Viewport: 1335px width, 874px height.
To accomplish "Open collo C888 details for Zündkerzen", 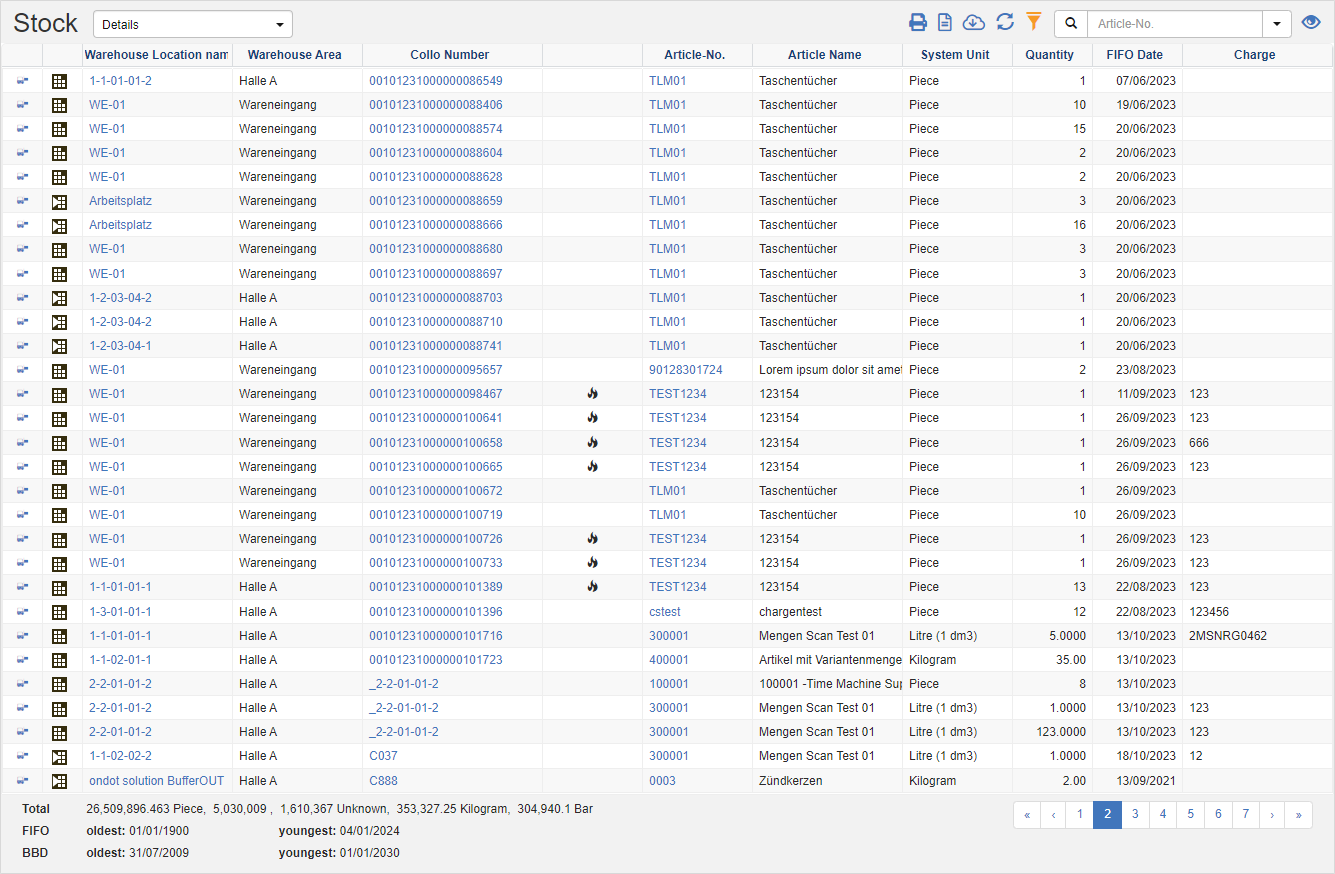I will pos(384,781).
